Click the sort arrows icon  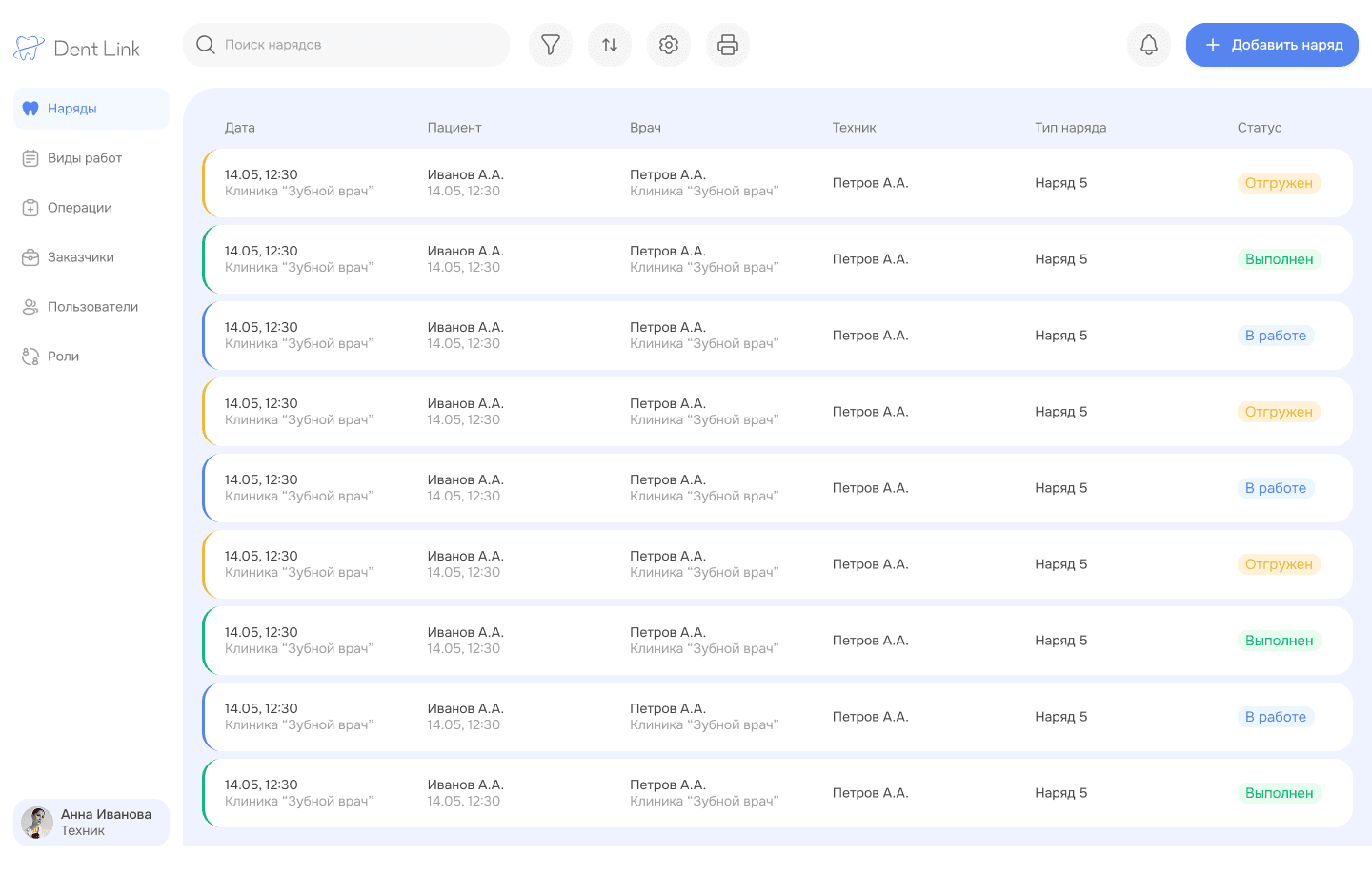point(610,45)
